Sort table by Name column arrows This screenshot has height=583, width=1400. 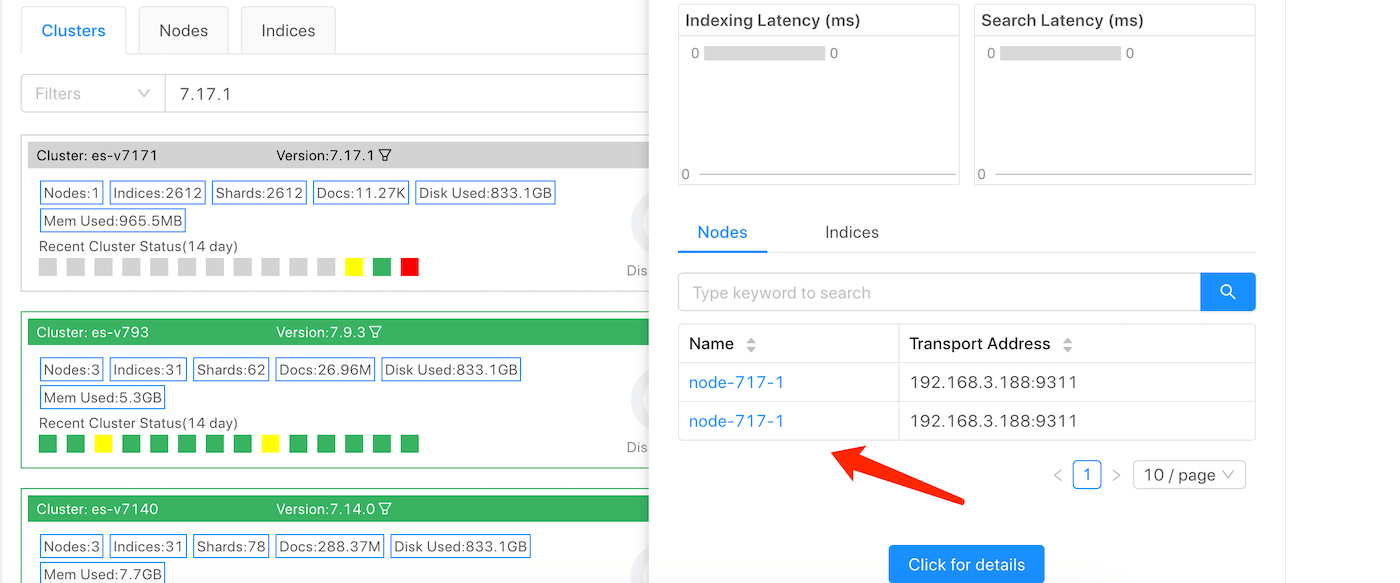[751, 344]
